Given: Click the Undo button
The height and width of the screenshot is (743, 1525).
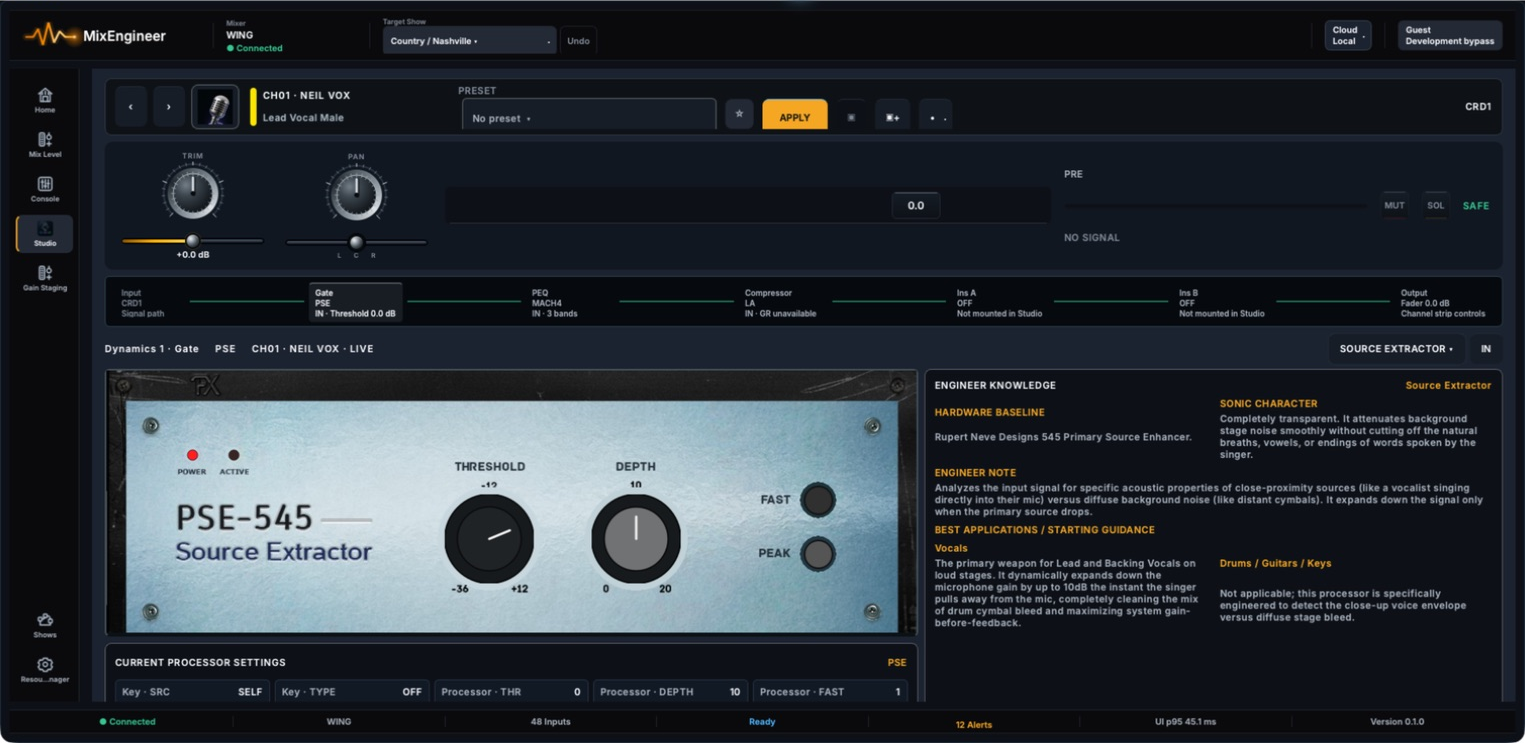Looking at the screenshot, I should (x=579, y=41).
